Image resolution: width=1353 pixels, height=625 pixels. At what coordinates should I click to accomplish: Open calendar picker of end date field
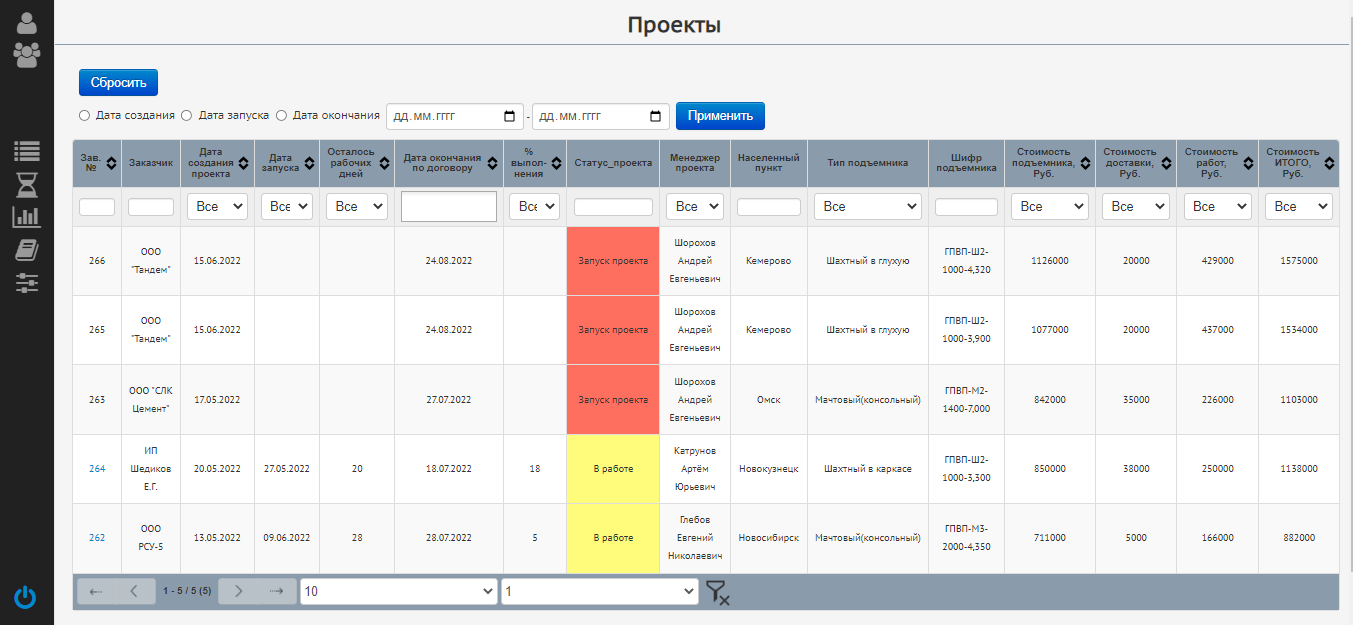[656, 116]
